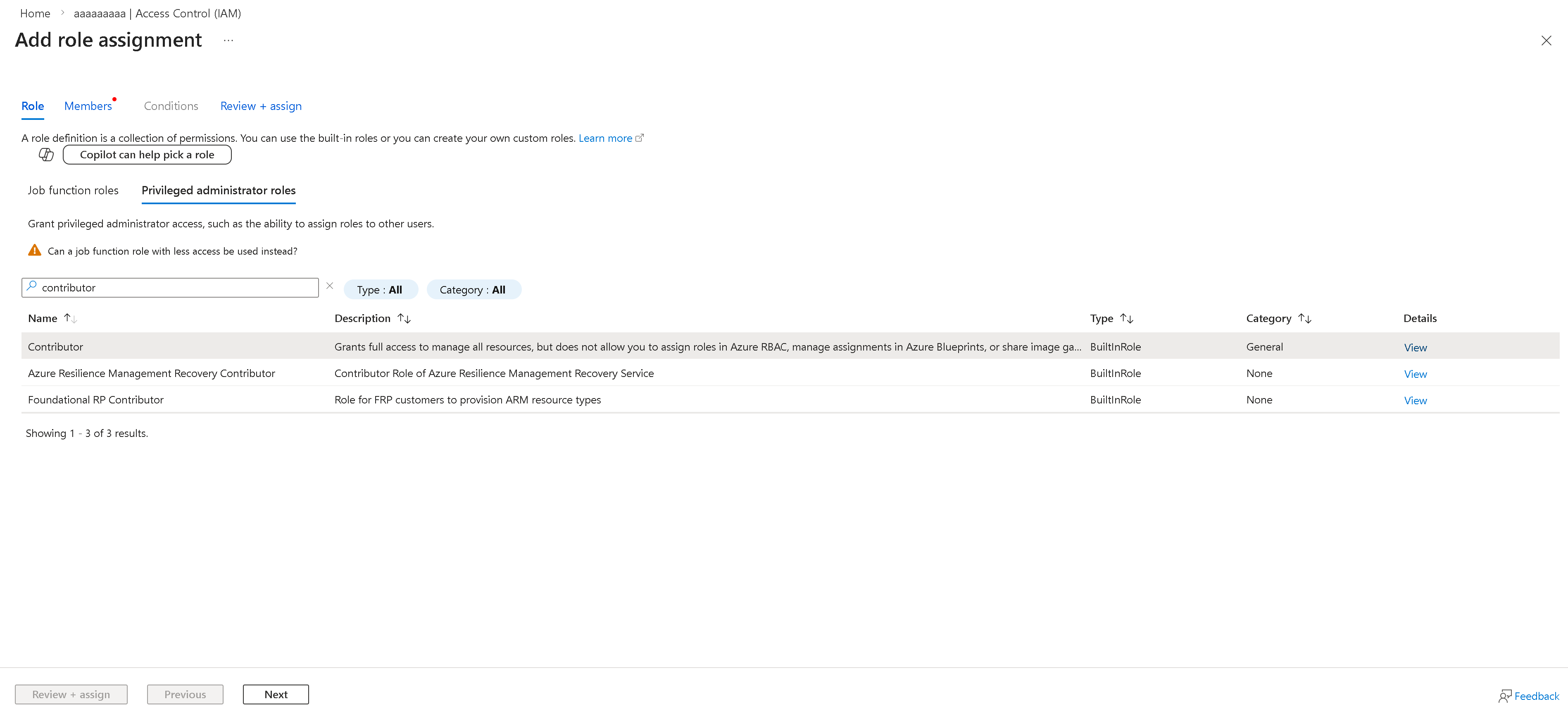Click the Copilot icon beside role helper
Screen dimensions: 1568x711
coord(46,155)
